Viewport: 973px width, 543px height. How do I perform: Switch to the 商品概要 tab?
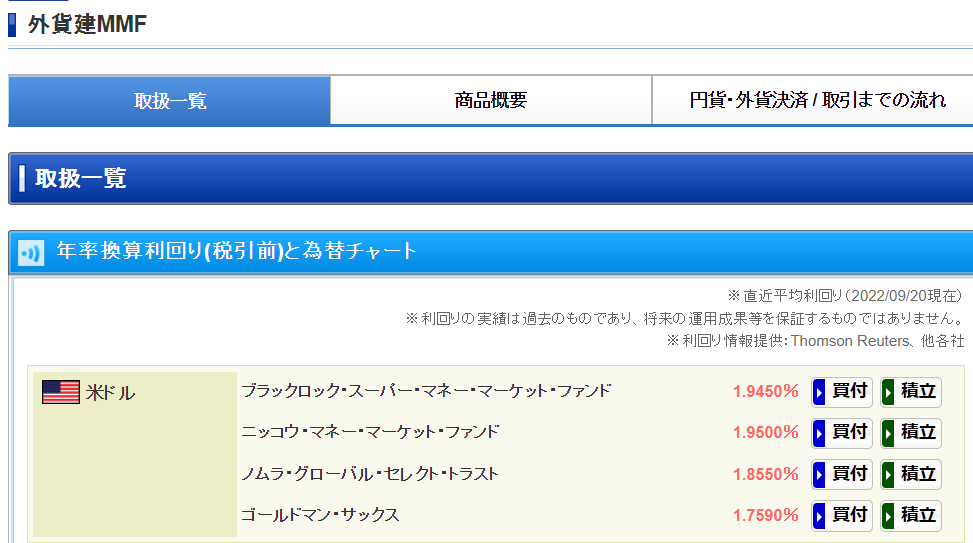tap(491, 101)
